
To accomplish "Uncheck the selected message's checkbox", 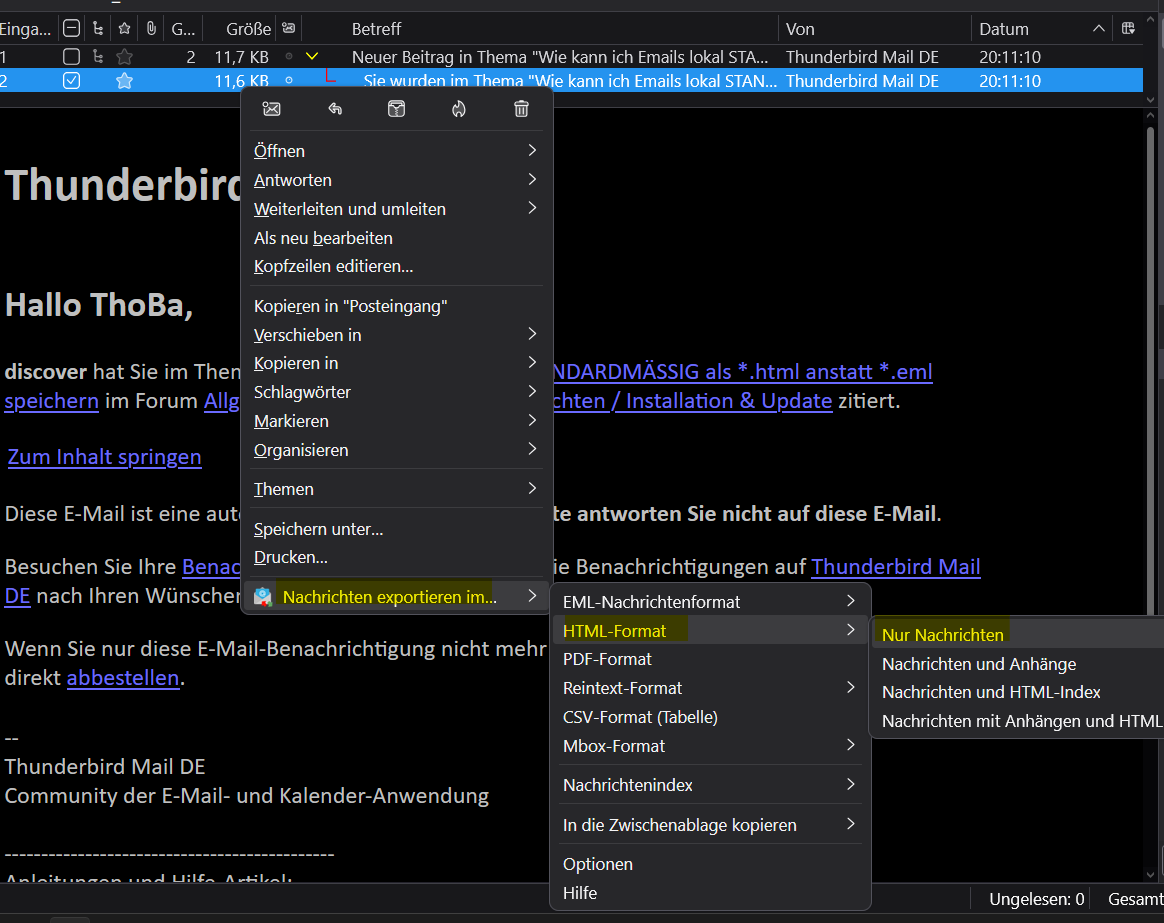I will coord(71,81).
